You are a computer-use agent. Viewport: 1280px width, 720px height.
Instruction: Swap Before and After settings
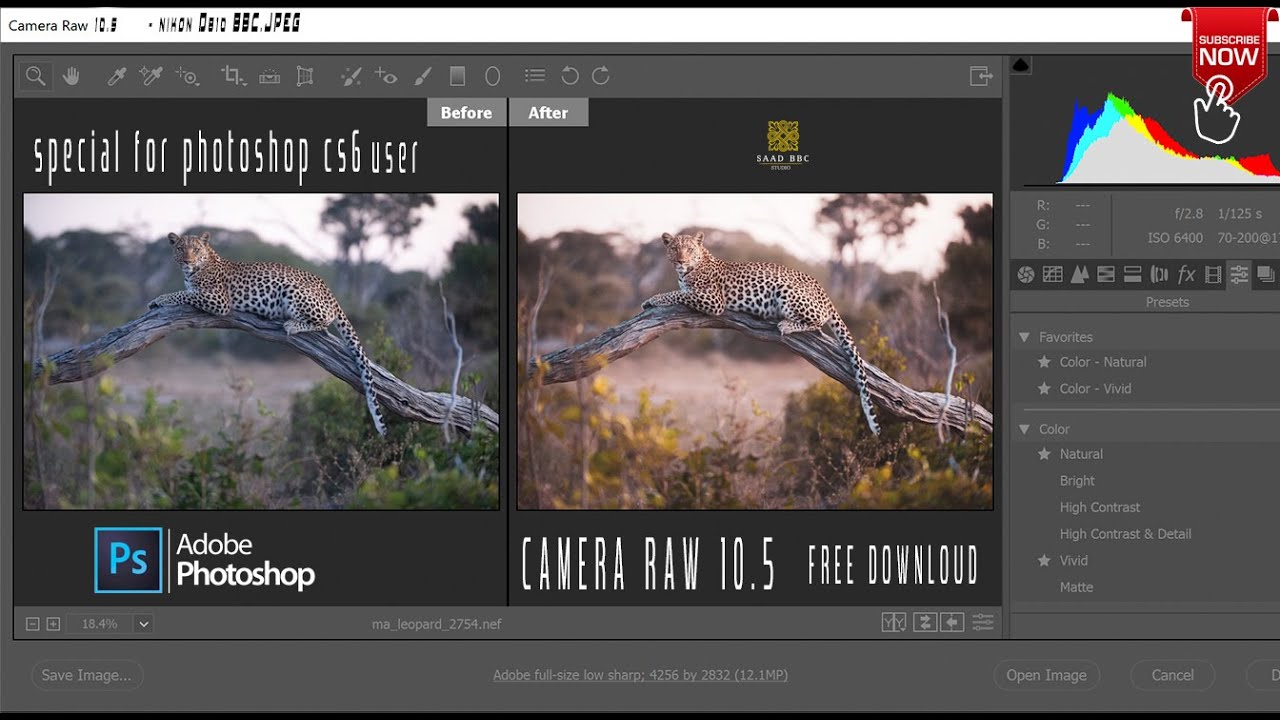pyautogui.click(x=925, y=622)
